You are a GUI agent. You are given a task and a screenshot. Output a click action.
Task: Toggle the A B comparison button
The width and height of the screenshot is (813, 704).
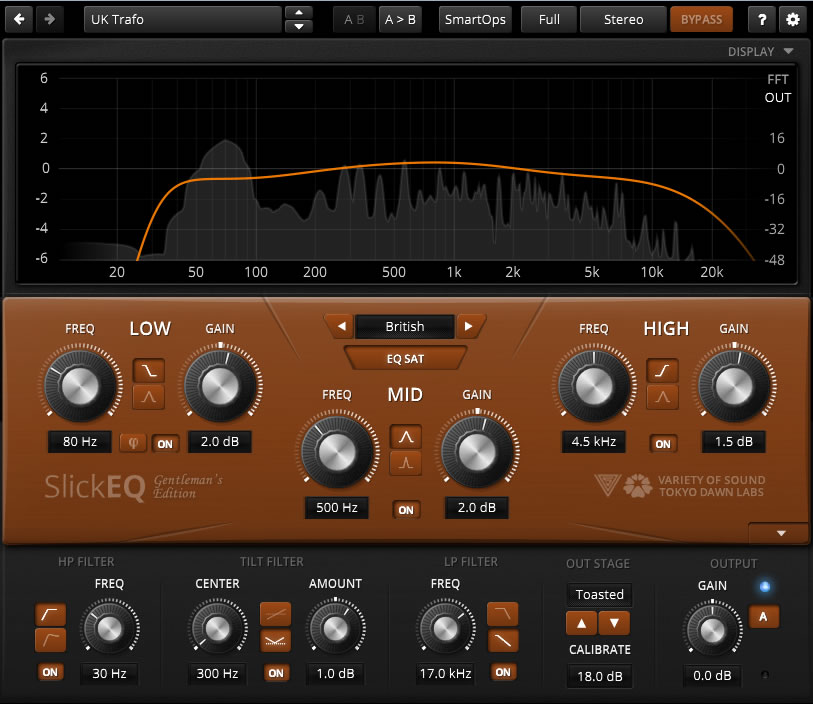click(x=354, y=20)
